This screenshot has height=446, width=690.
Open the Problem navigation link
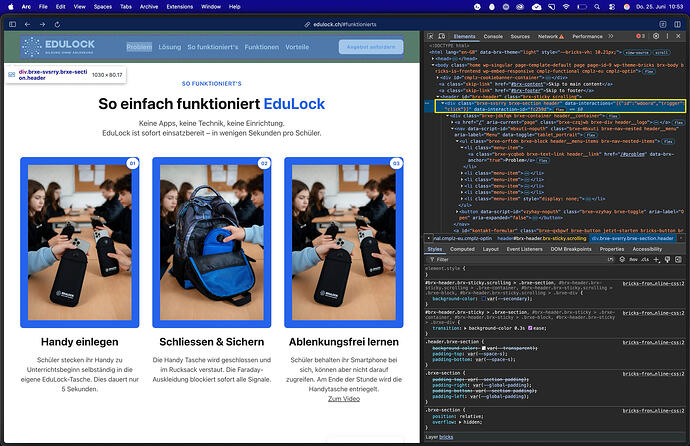139,47
